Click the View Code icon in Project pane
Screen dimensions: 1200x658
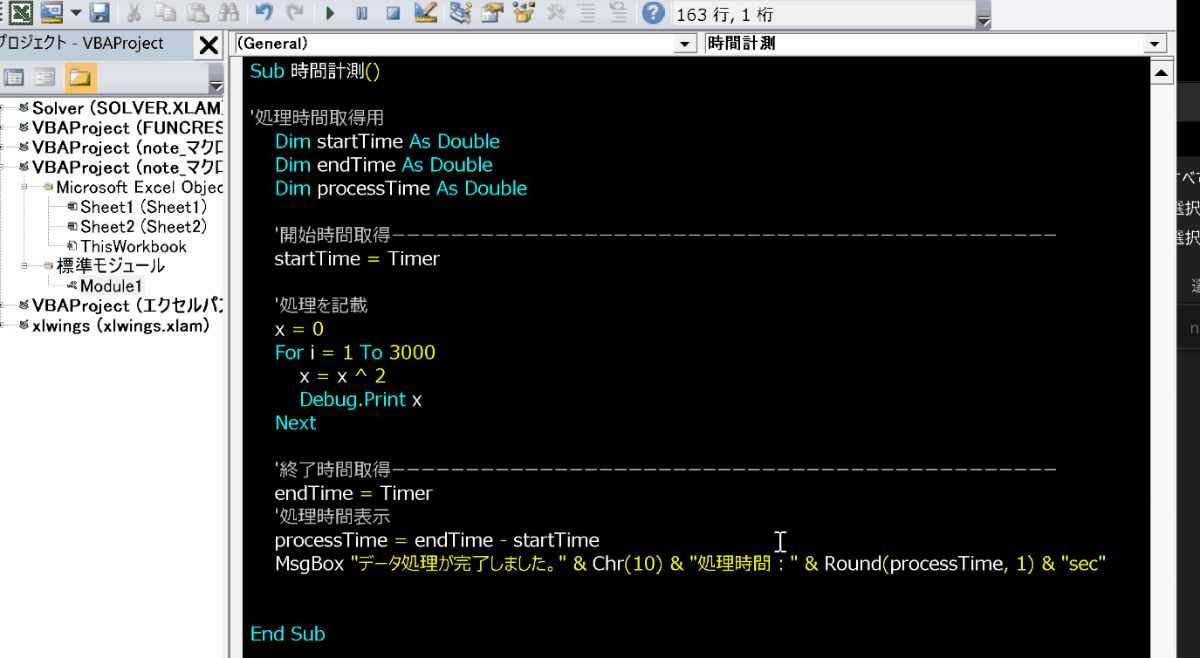pos(14,77)
